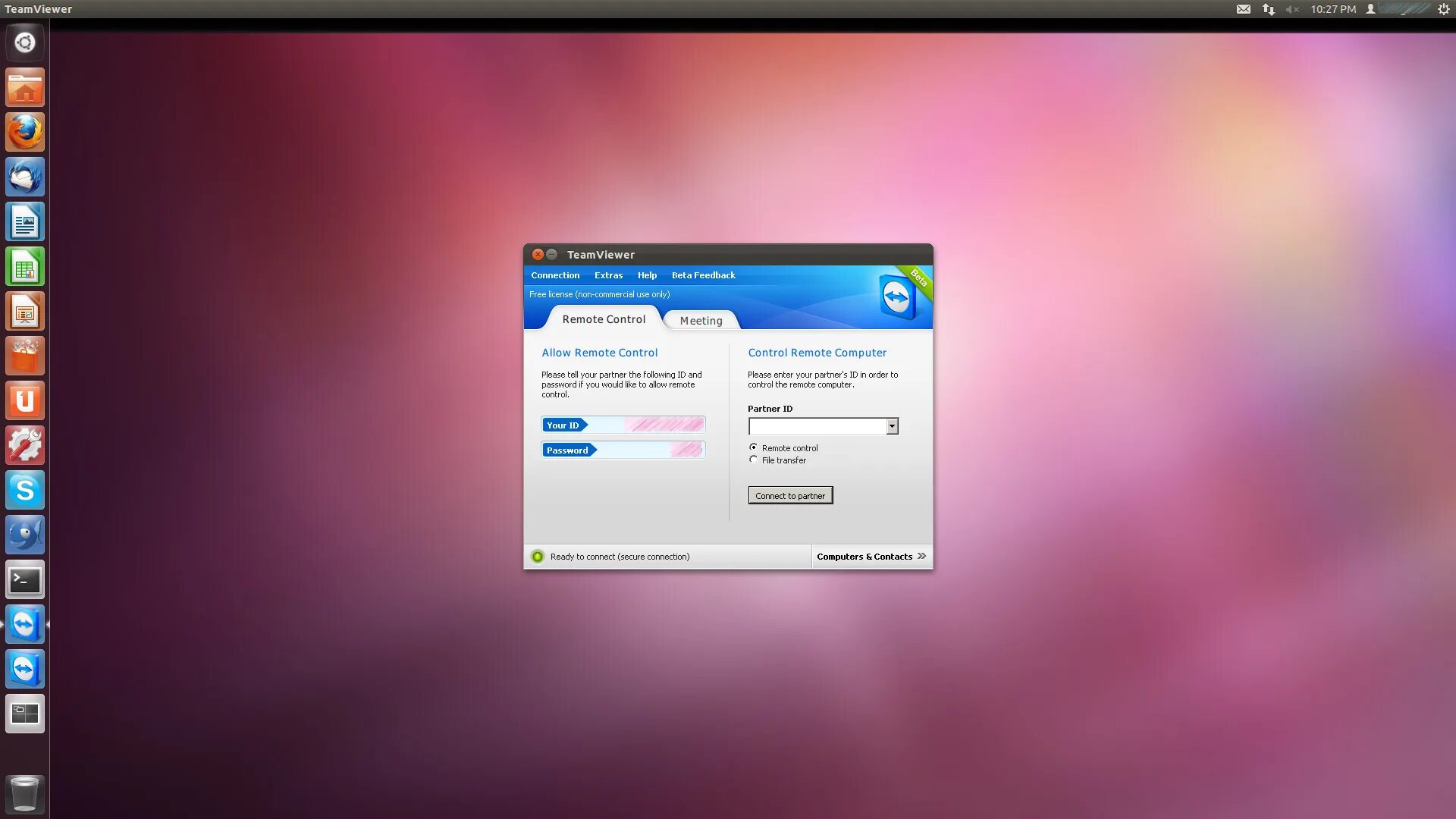Minimize the TeamViewer window
The image size is (1456, 819).
552,255
